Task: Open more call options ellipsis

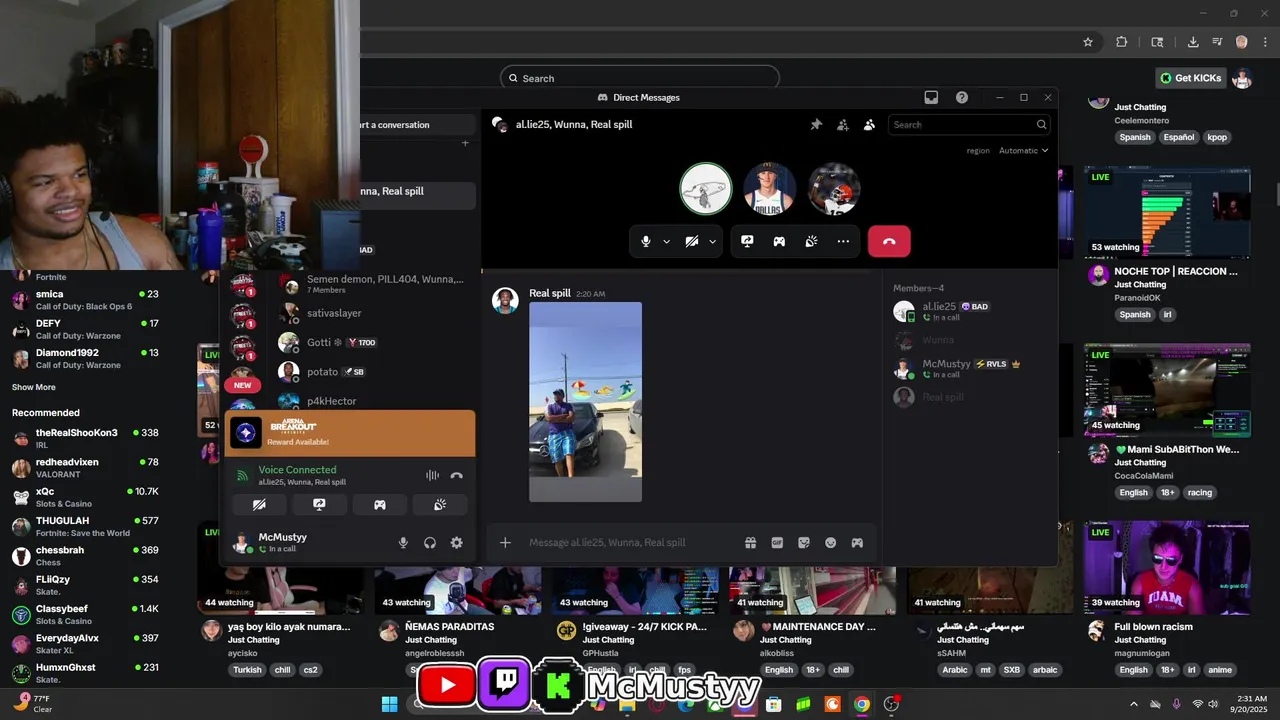Action: click(843, 241)
